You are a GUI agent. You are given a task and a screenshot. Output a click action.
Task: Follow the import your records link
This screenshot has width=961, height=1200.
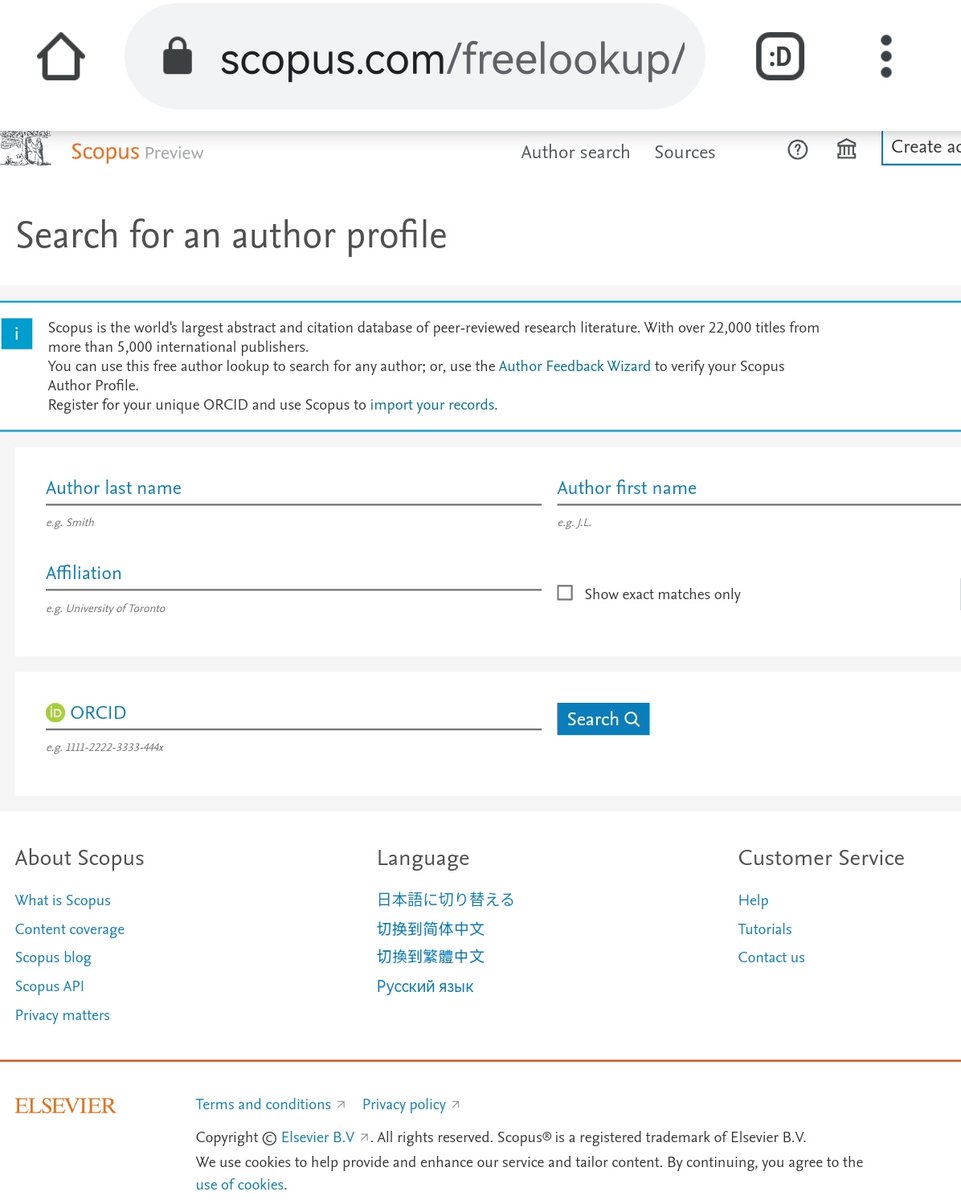(432, 405)
